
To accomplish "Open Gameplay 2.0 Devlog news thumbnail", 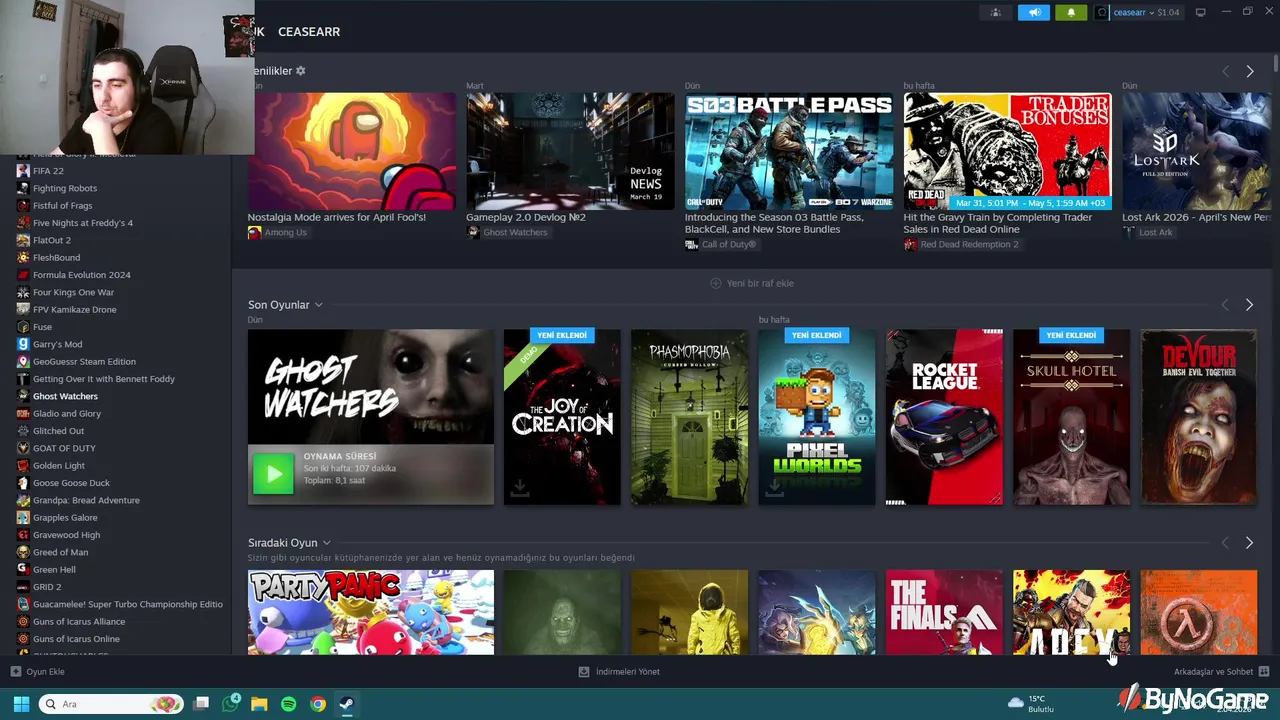I will tap(570, 151).
